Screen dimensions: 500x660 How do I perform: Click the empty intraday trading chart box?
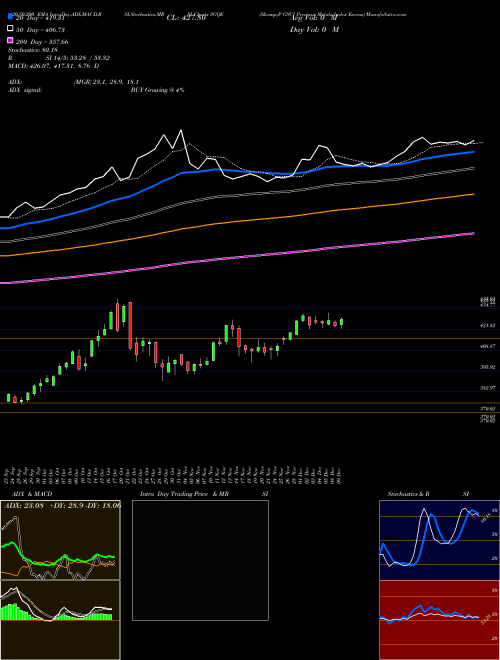[x=200, y=560]
